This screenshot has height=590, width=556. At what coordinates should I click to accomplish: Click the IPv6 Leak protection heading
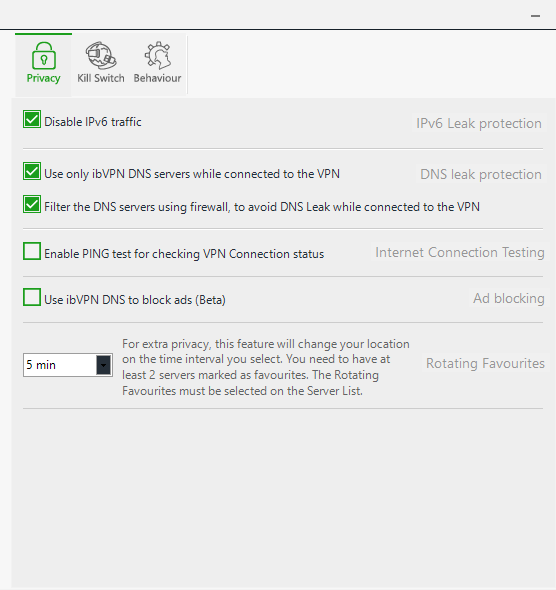point(479,123)
